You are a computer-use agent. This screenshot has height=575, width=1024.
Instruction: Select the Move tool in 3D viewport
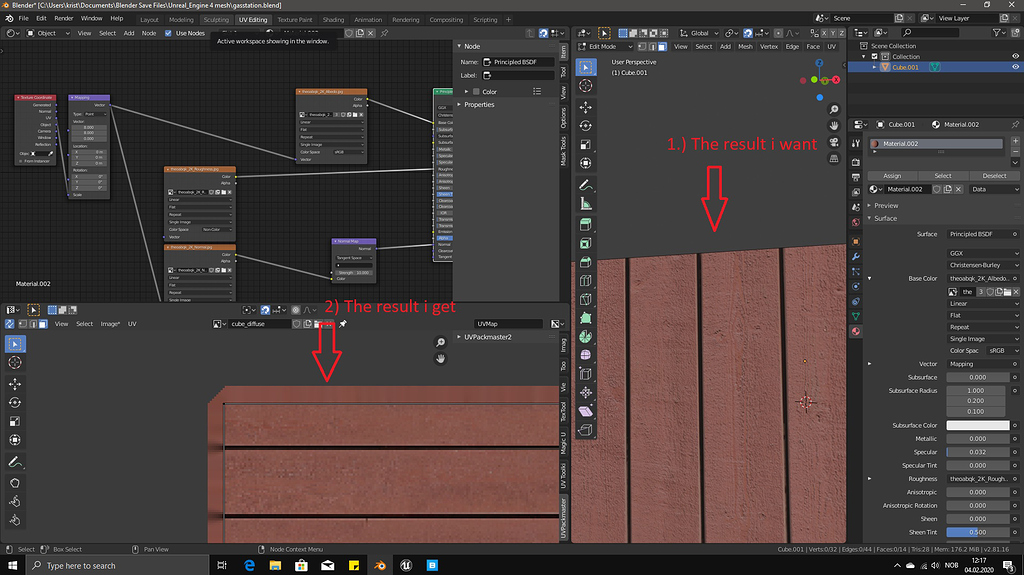[x=586, y=107]
